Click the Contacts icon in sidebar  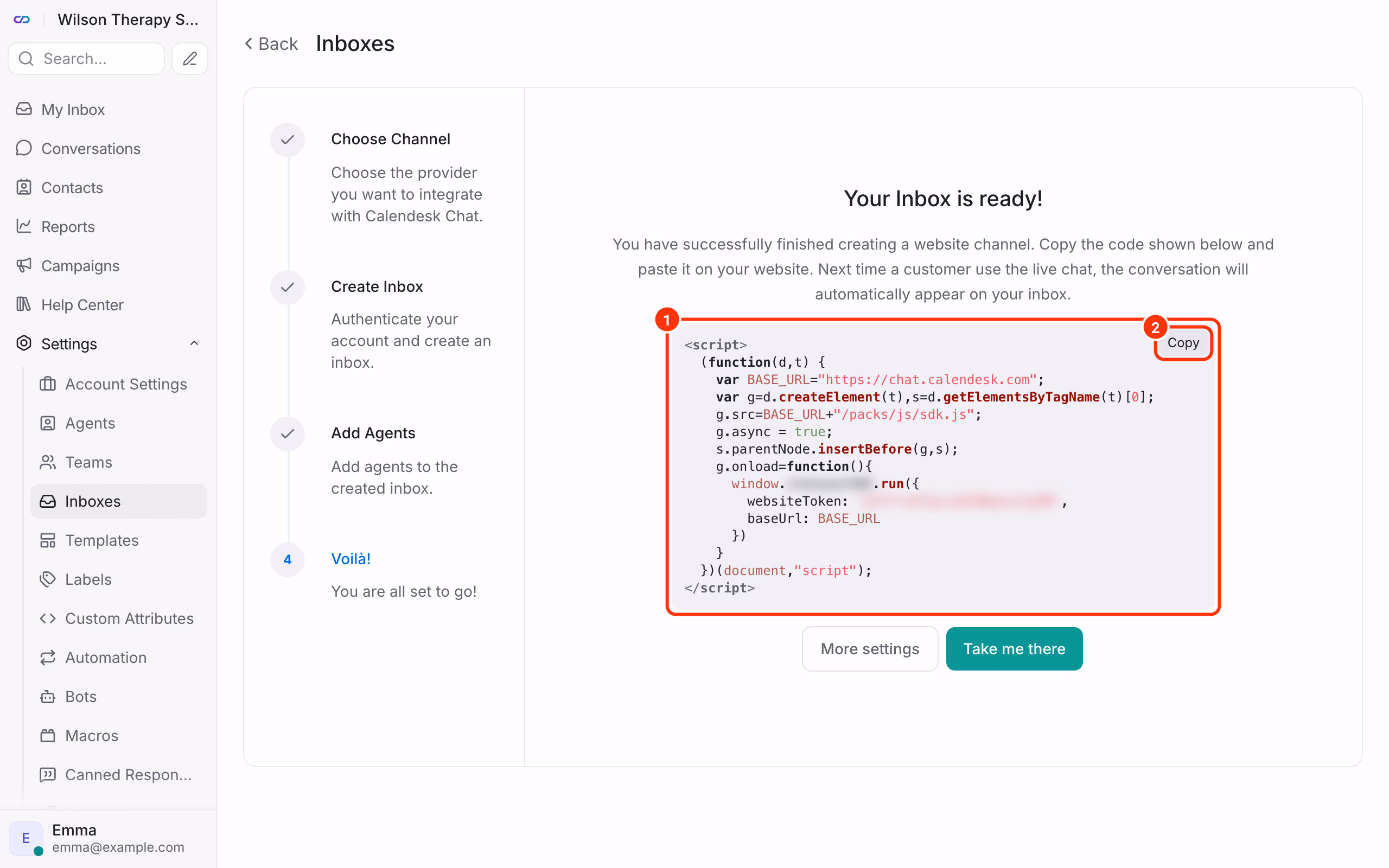pyautogui.click(x=23, y=187)
